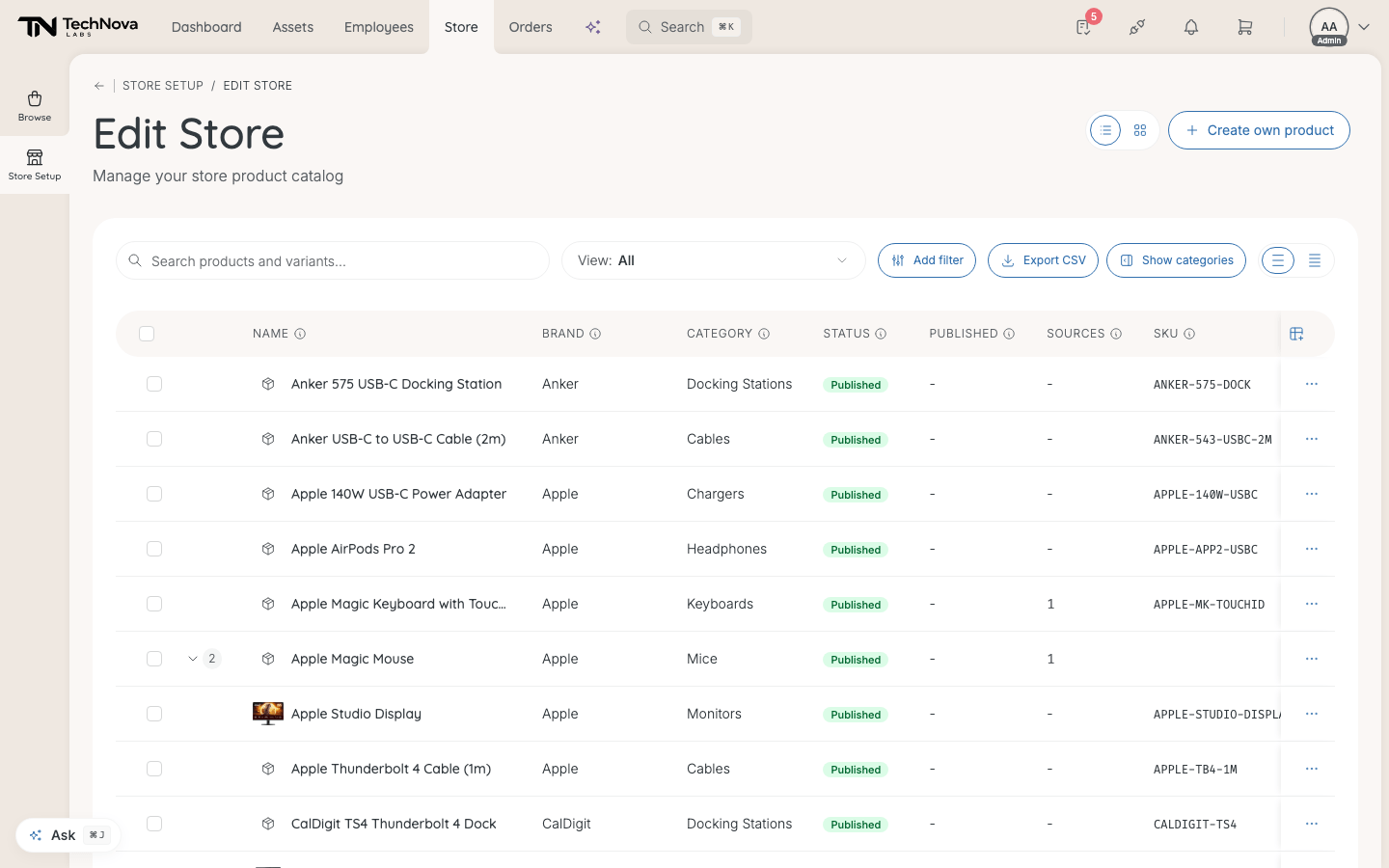Screen dimensions: 1389x868
Task: Open the Orders tab
Action: tap(531, 27)
